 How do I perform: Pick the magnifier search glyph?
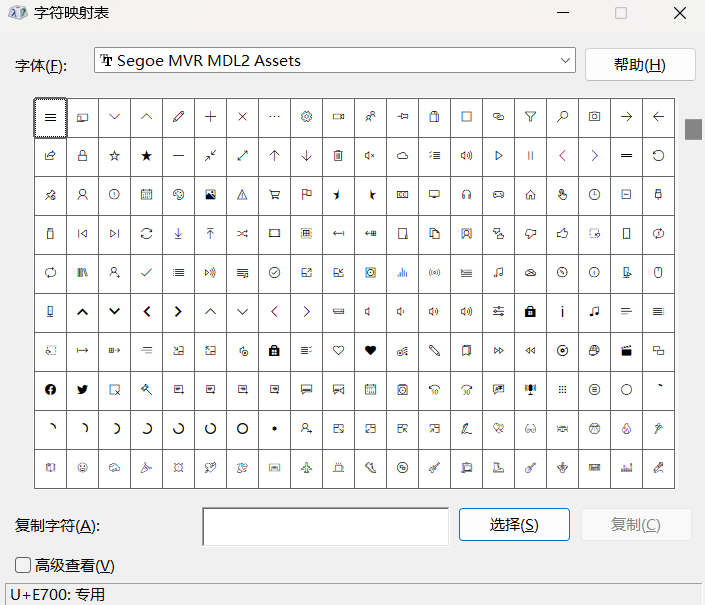point(562,117)
